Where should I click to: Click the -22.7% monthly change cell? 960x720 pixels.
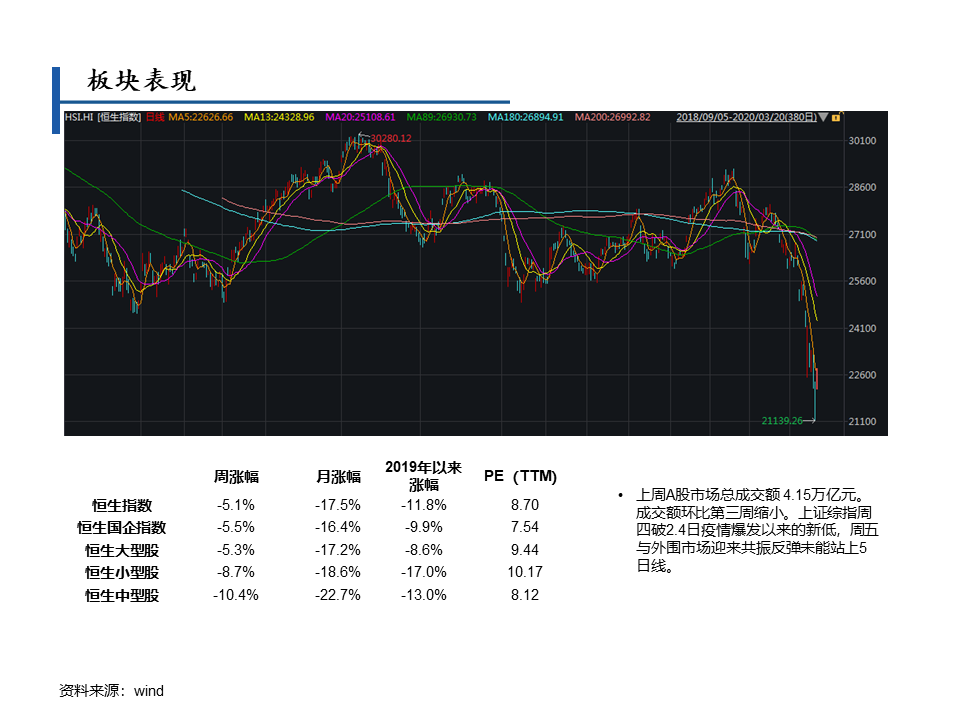click(x=338, y=594)
